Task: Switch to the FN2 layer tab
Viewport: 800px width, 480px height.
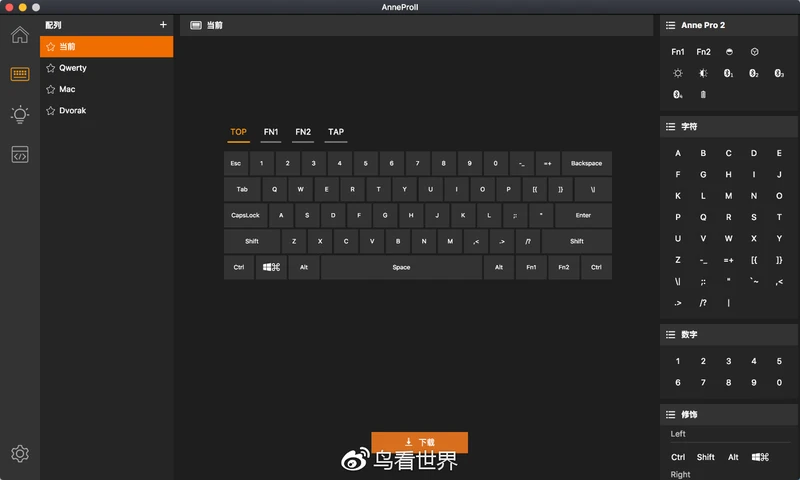Action: (x=303, y=132)
